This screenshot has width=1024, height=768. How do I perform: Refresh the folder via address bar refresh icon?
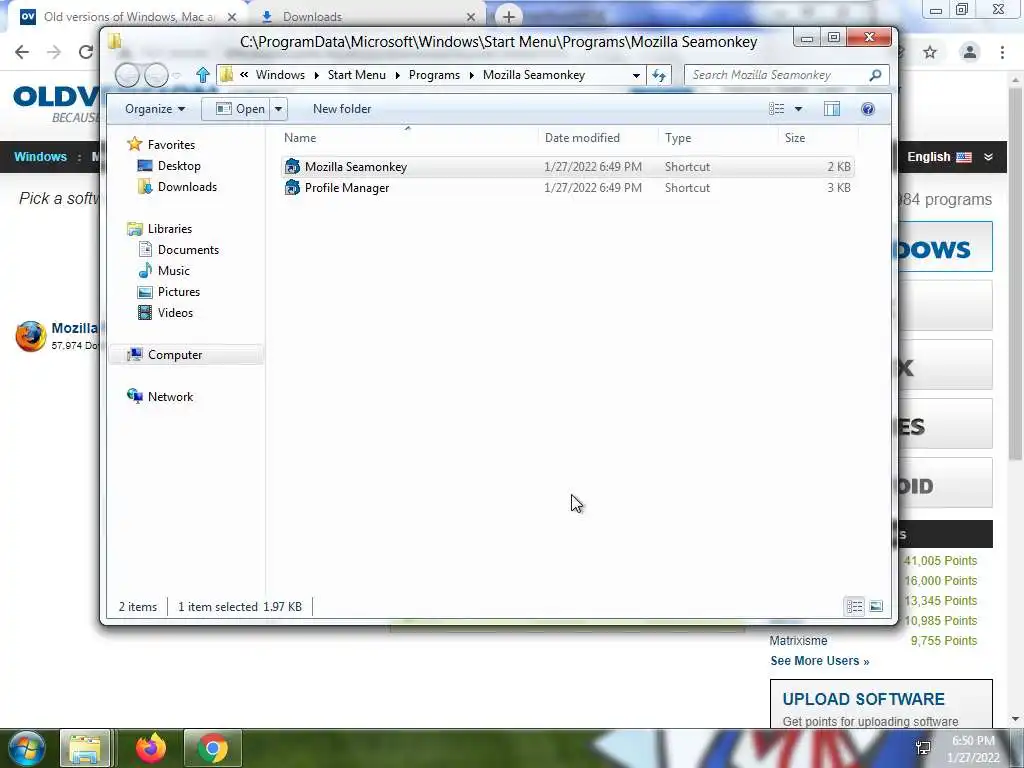[659, 75]
